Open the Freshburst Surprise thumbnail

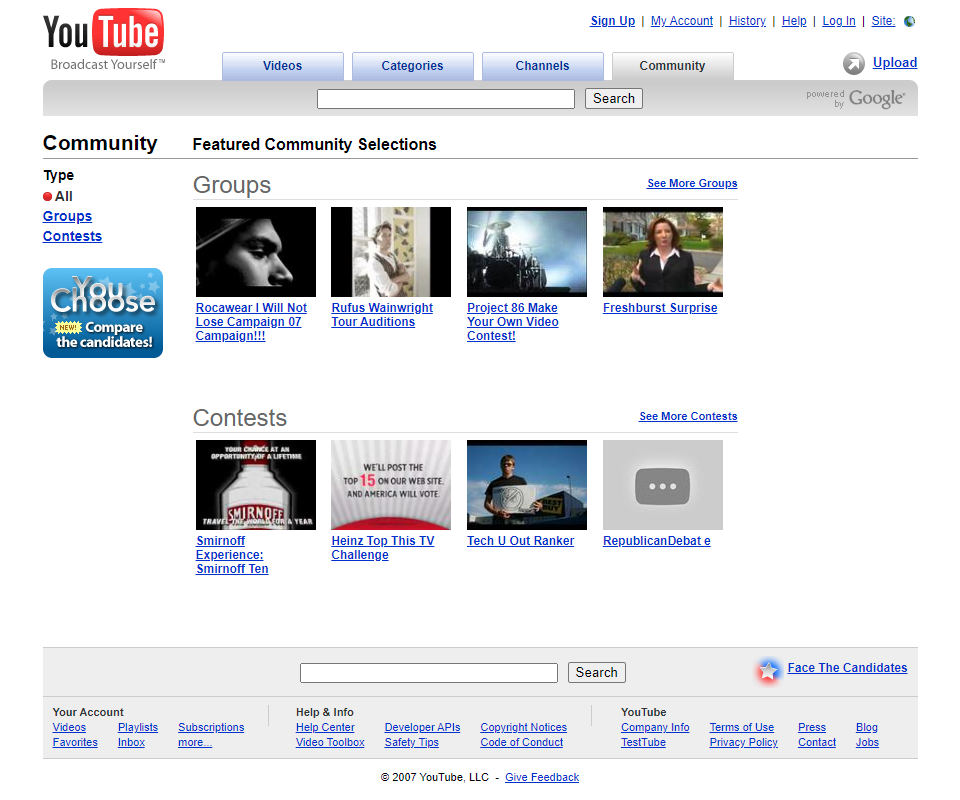click(x=662, y=252)
